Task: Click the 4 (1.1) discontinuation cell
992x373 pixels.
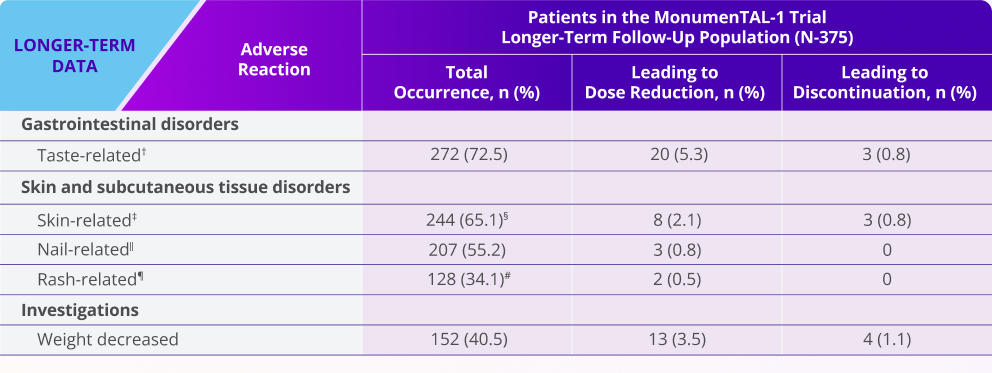Action: pos(886,339)
